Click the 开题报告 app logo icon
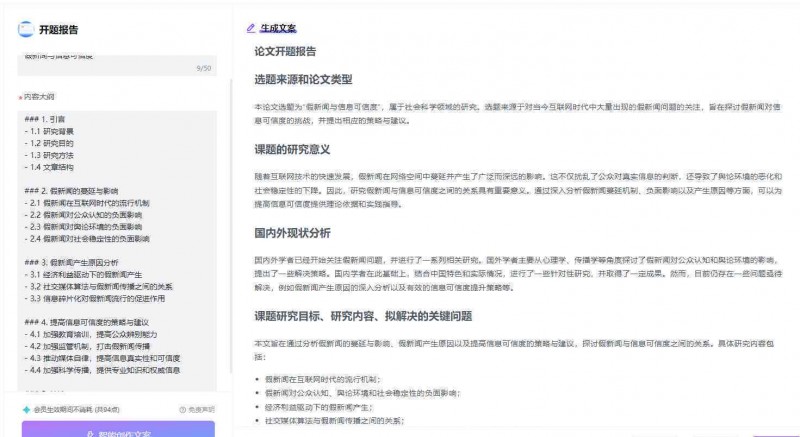The height and width of the screenshot is (437, 800). [25, 28]
